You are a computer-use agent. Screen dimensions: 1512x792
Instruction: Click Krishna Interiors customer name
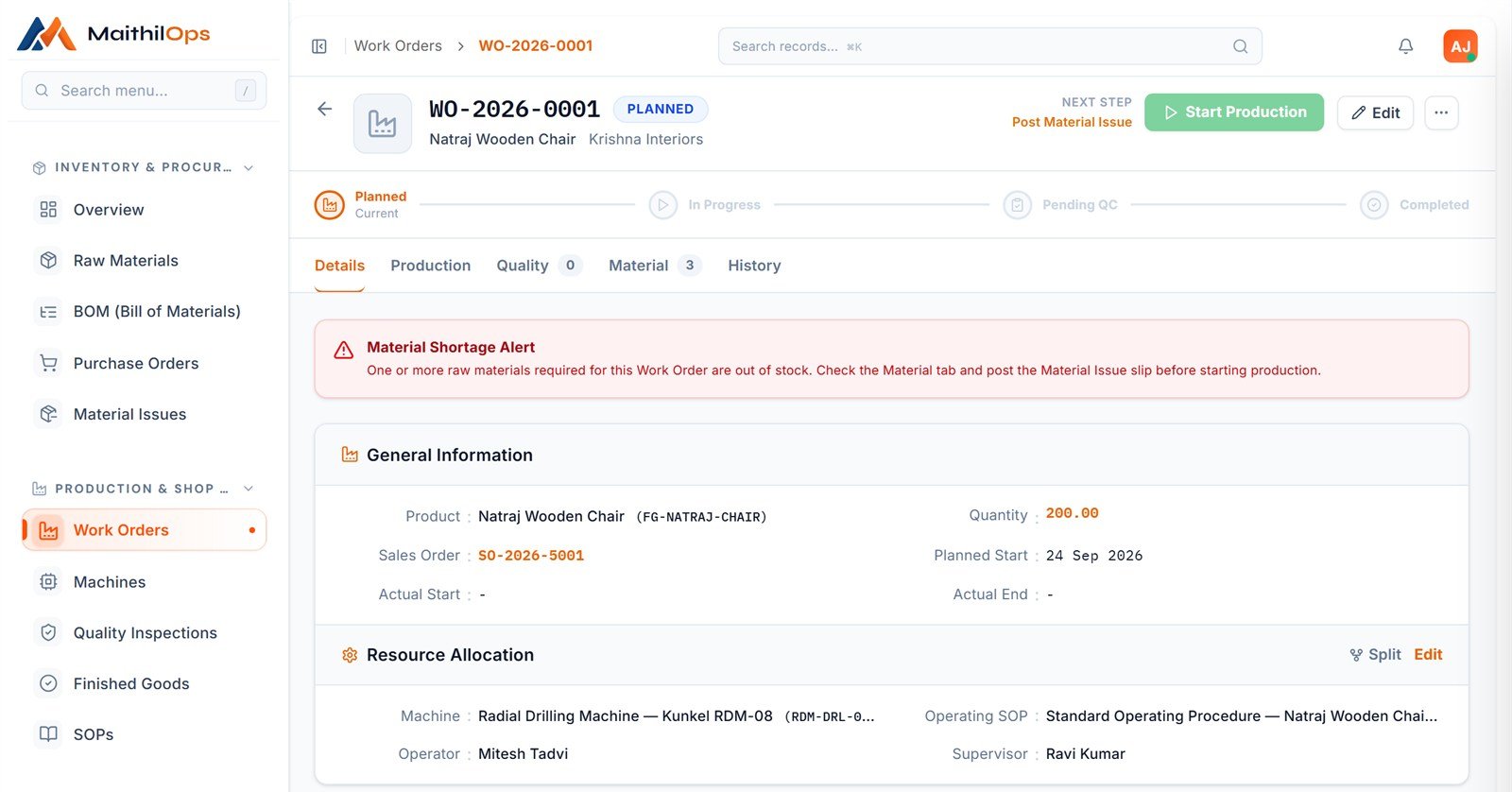[x=645, y=139]
